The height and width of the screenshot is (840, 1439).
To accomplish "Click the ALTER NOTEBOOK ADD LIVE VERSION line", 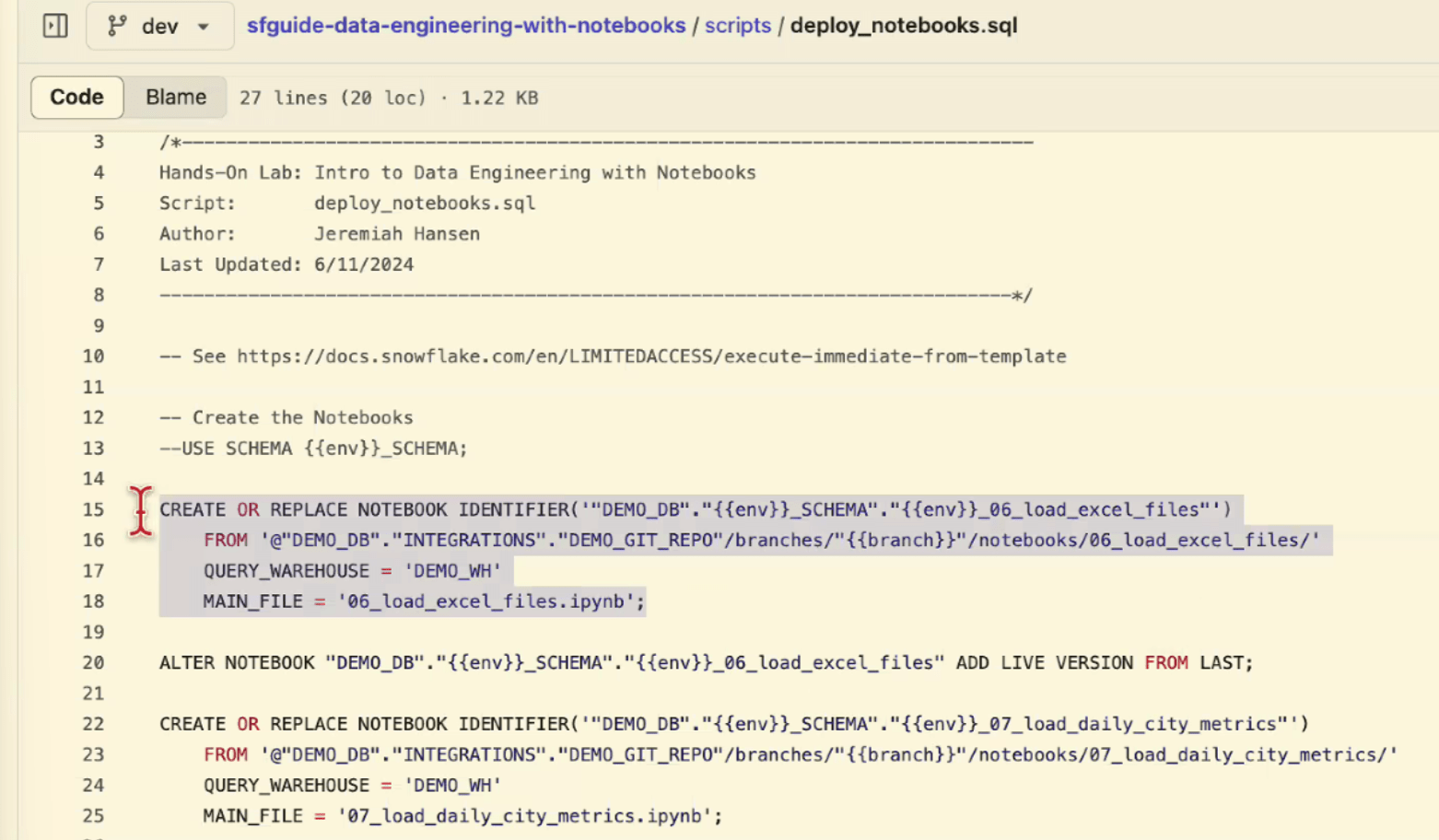I will pyautogui.click(x=707, y=662).
